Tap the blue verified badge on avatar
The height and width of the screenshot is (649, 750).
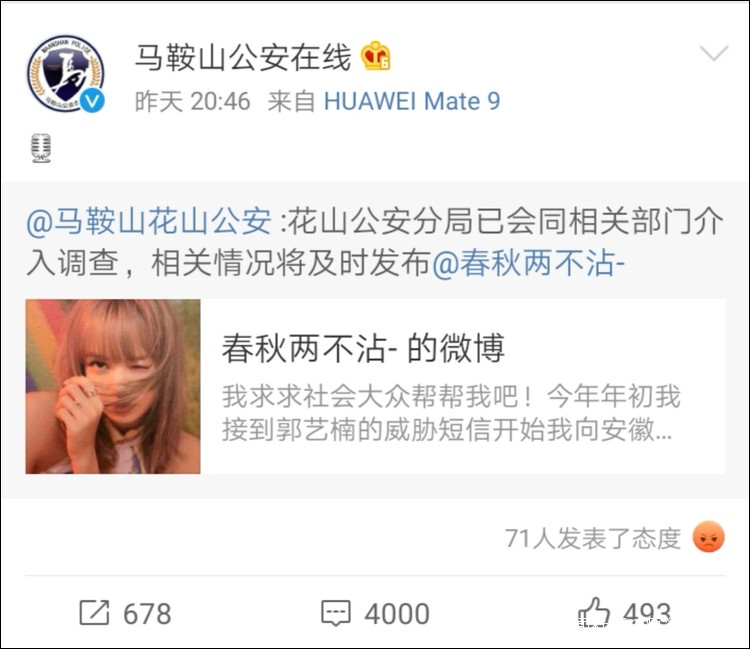pyautogui.click(x=92, y=101)
